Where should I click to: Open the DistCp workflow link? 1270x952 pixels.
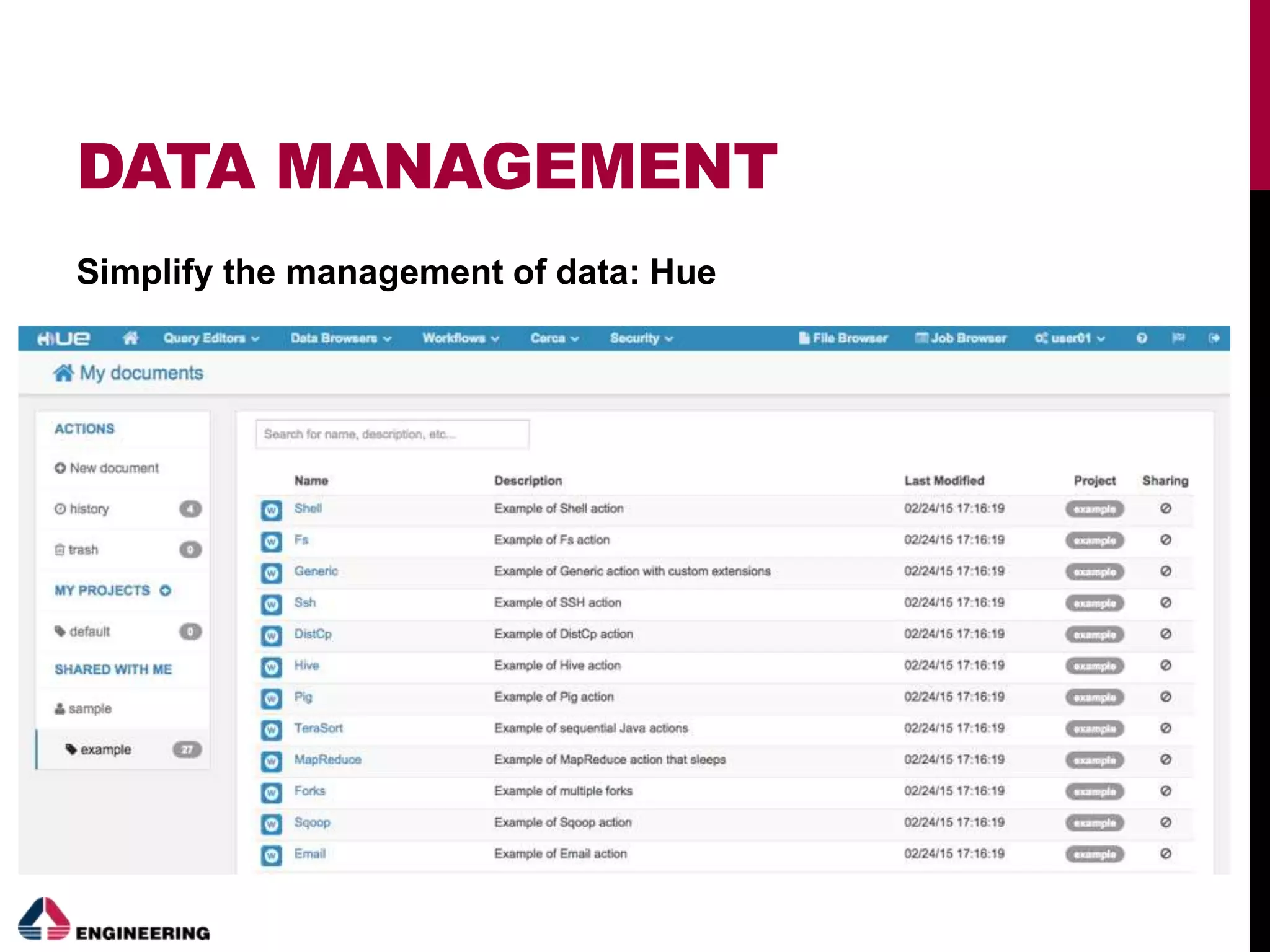click(x=313, y=634)
